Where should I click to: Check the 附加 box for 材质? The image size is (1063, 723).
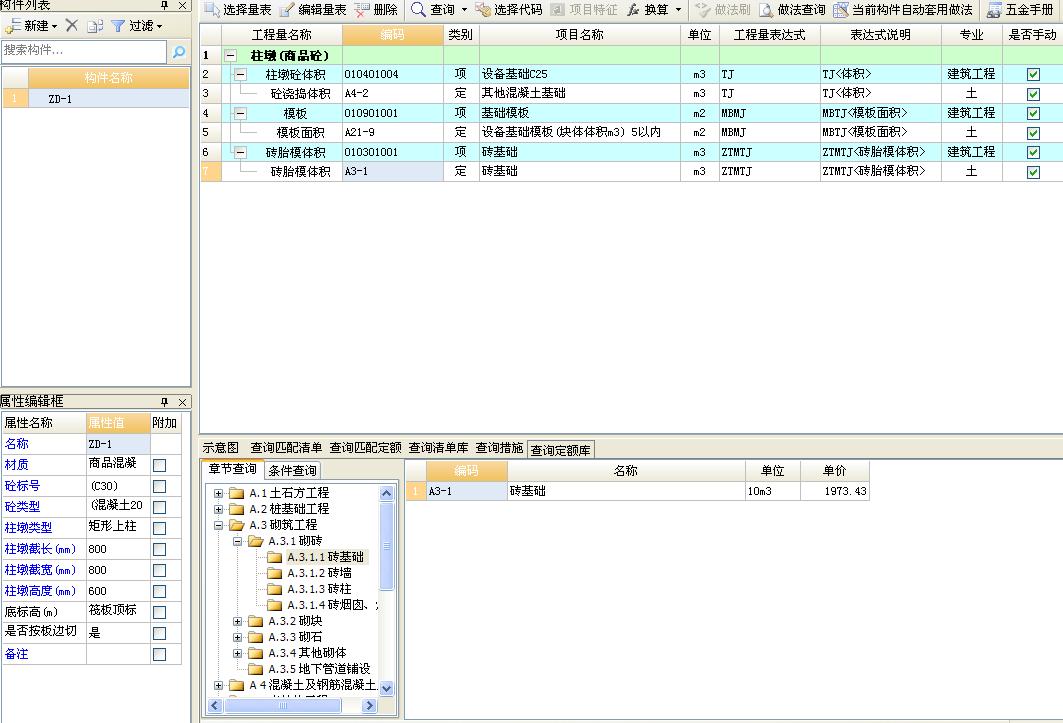[x=159, y=465]
